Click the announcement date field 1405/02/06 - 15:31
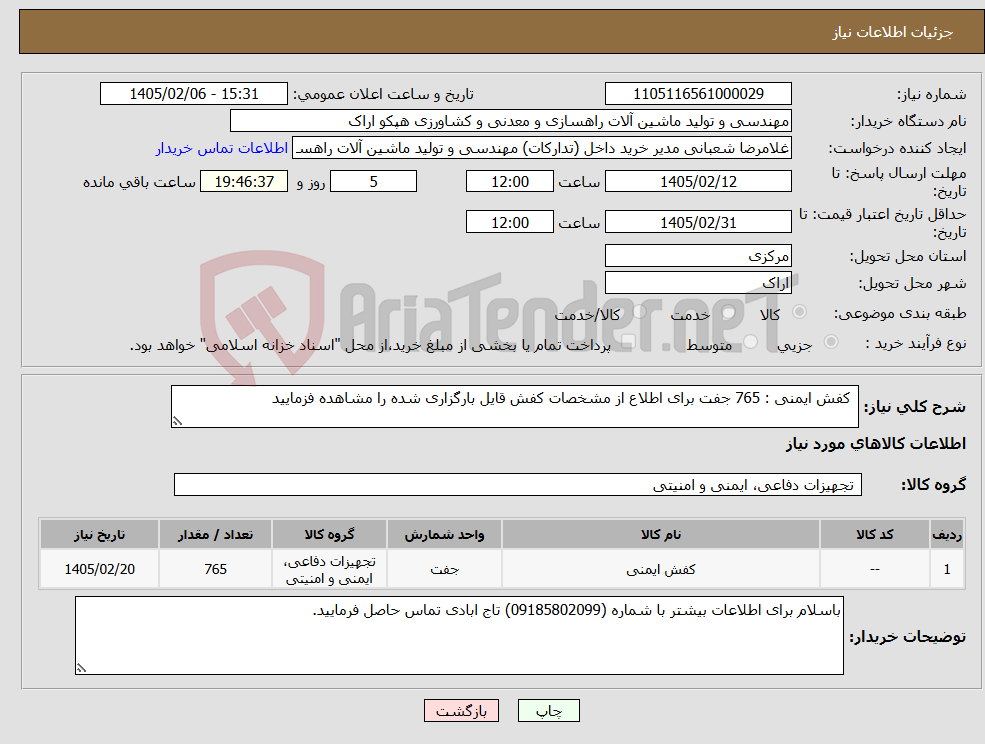The height and width of the screenshot is (744, 985). point(193,94)
